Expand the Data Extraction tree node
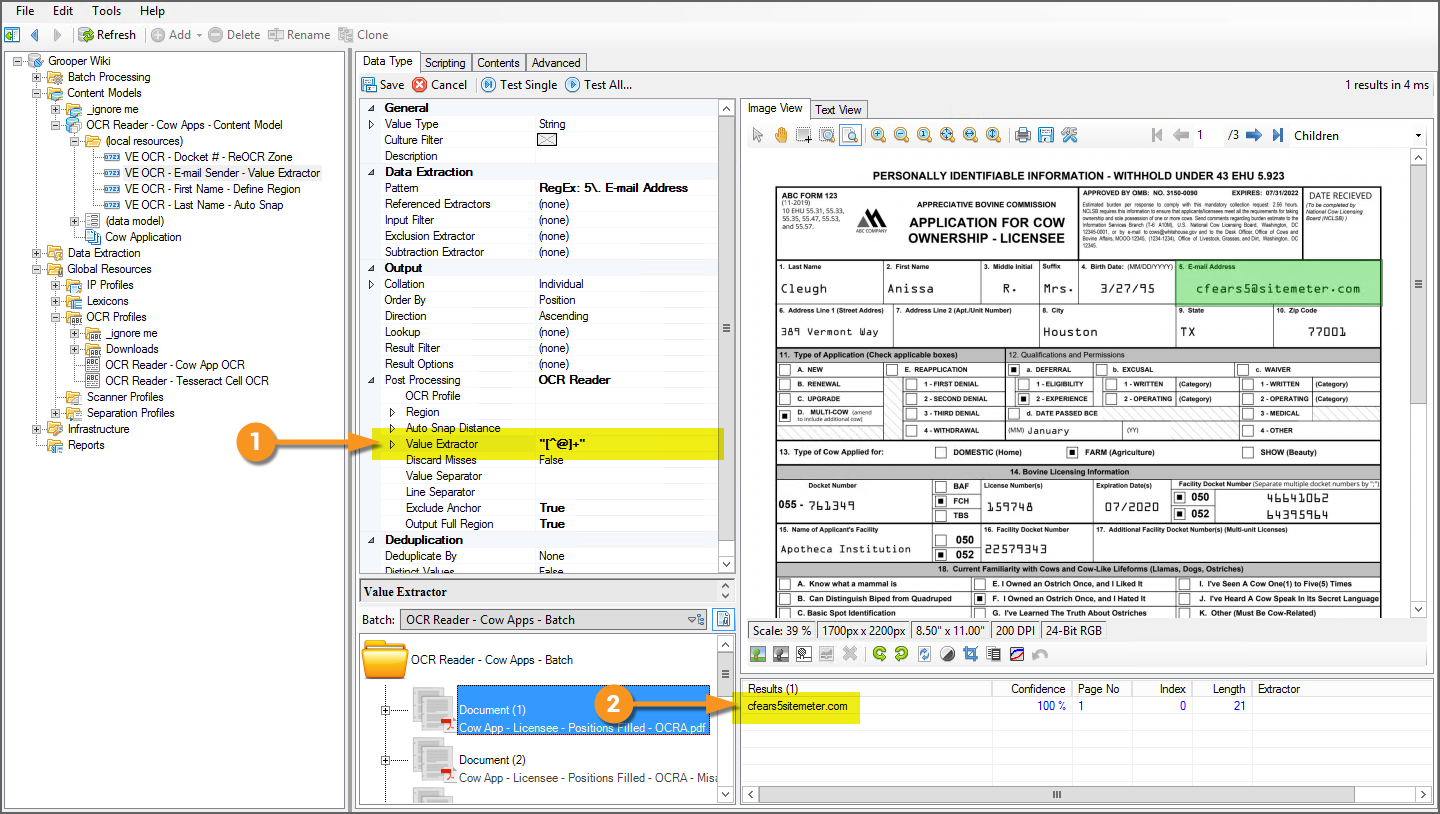 pyautogui.click(x=37, y=253)
